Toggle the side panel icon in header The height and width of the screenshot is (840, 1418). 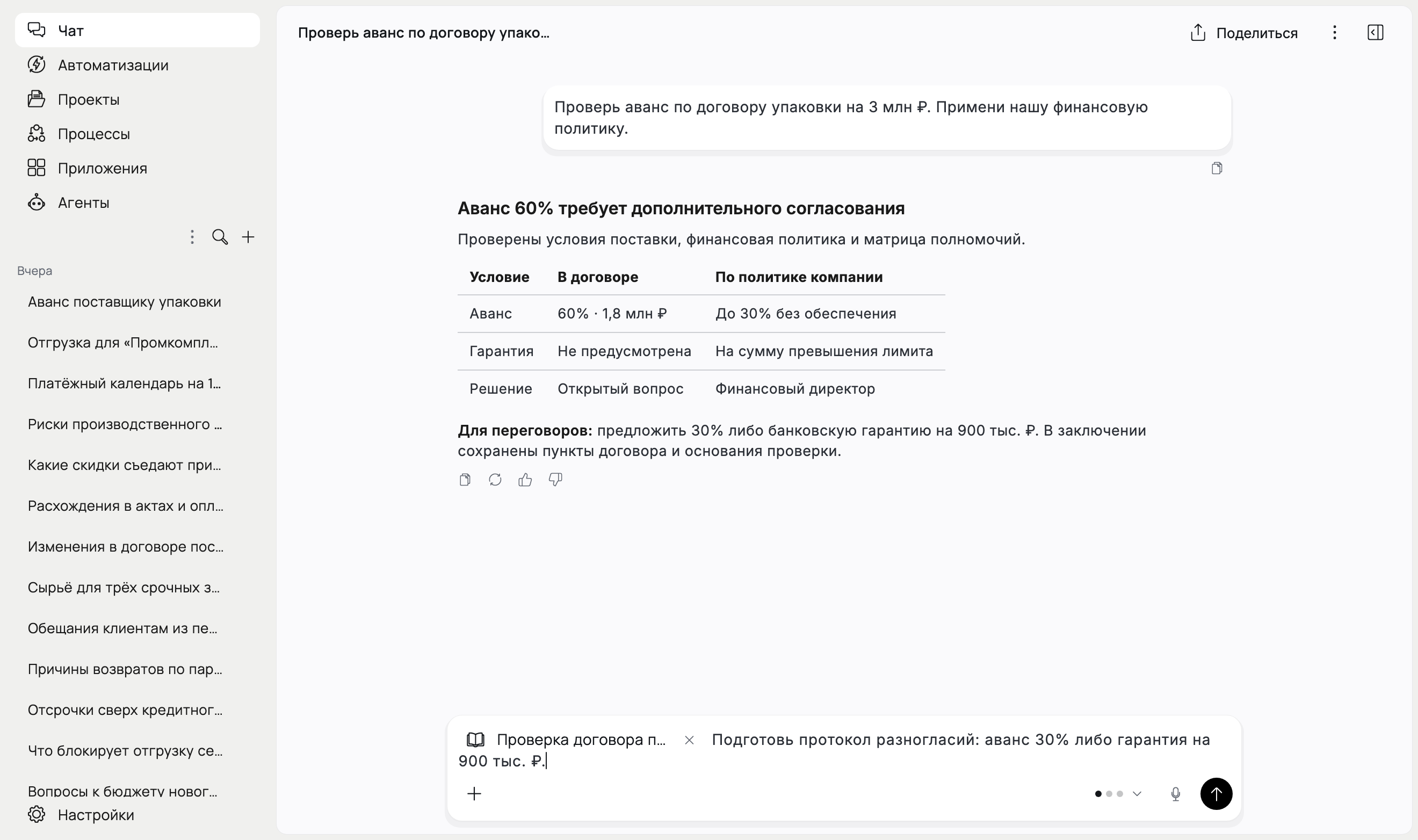1375,33
